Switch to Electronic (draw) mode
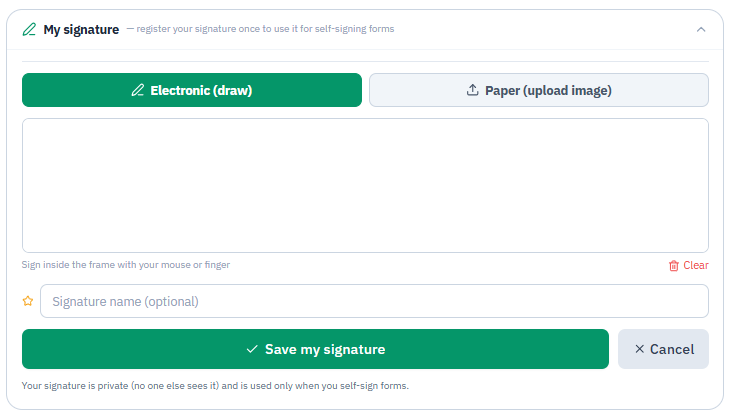This screenshot has width=734, height=416. [x=192, y=90]
